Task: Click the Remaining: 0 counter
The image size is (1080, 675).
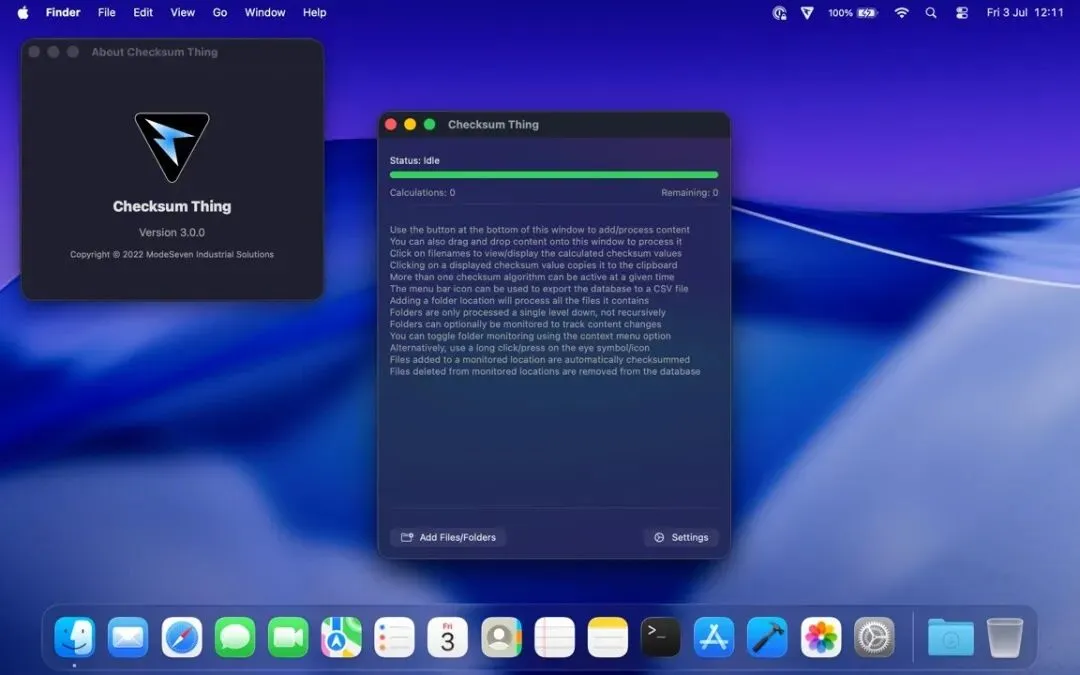Action: [689, 193]
